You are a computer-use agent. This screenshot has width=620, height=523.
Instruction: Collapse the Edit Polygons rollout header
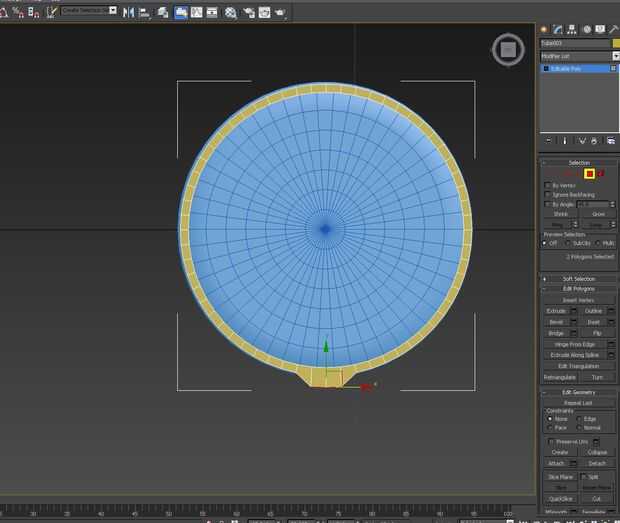578,288
